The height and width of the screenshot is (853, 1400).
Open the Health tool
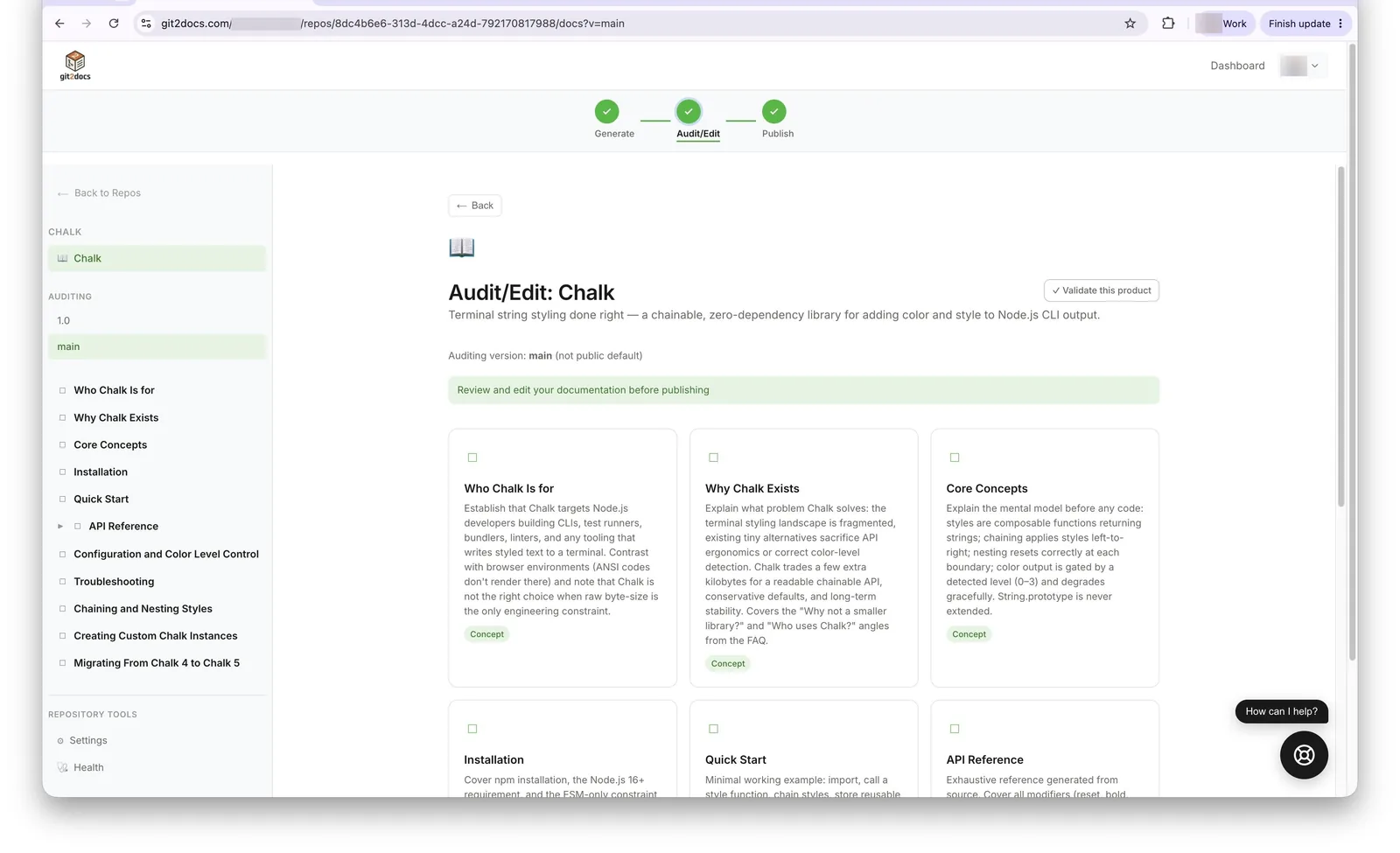(80, 767)
